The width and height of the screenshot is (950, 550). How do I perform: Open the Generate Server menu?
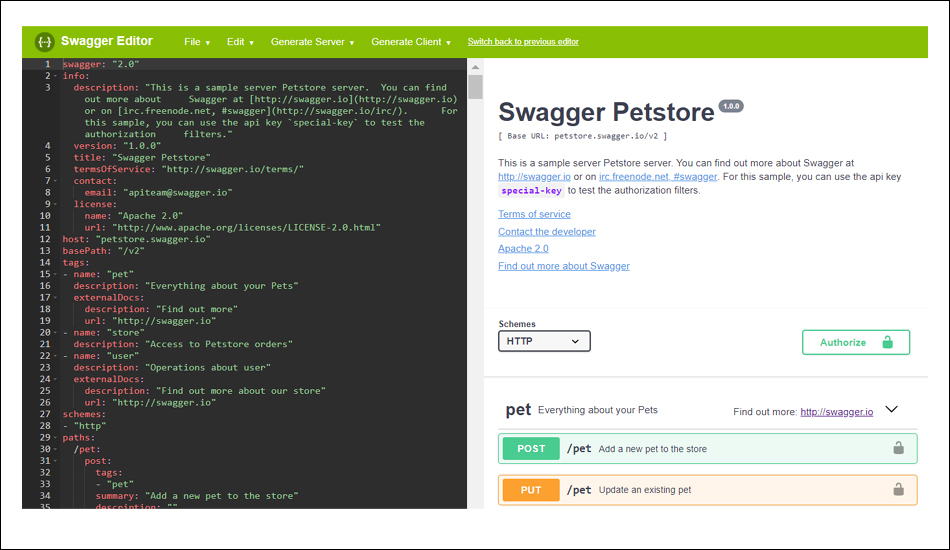[x=312, y=42]
